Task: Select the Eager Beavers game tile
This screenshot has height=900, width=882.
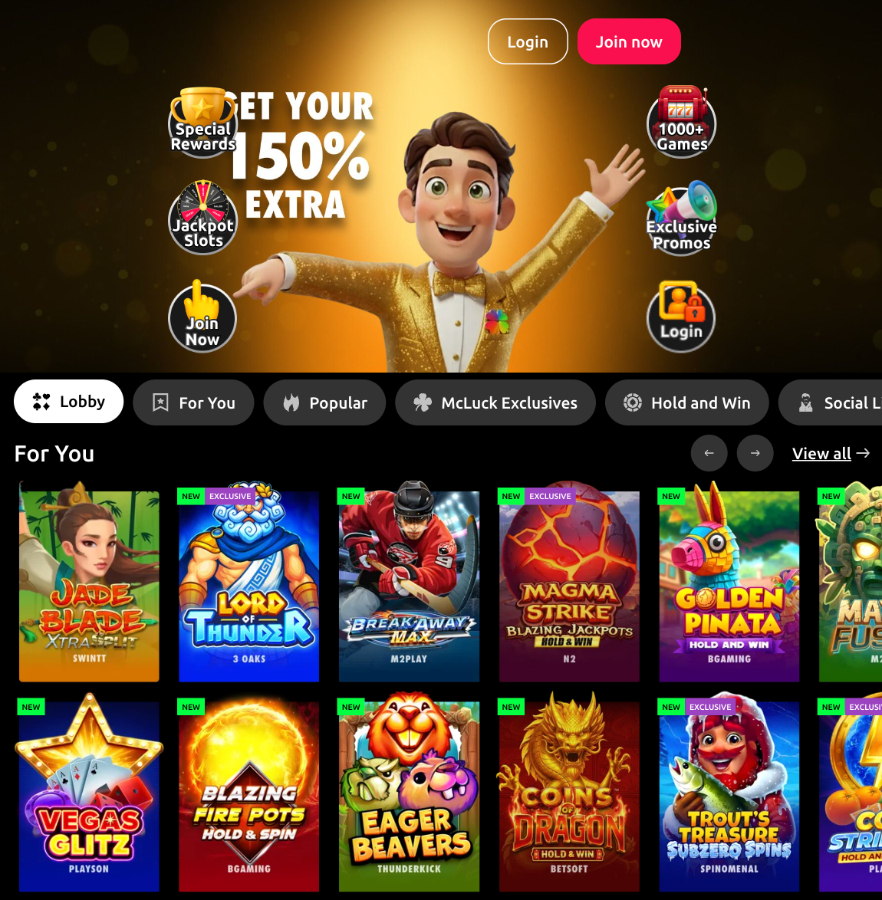Action: tap(409, 792)
